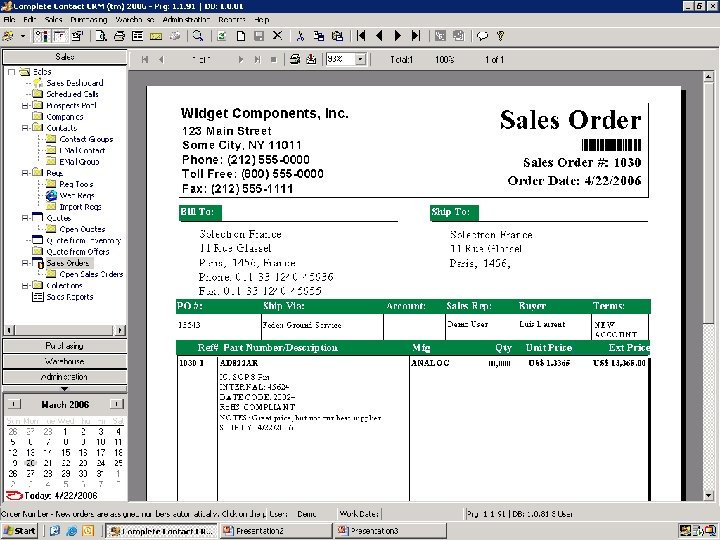
Task: Click report viewer first page button
Action: pos(145,60)
